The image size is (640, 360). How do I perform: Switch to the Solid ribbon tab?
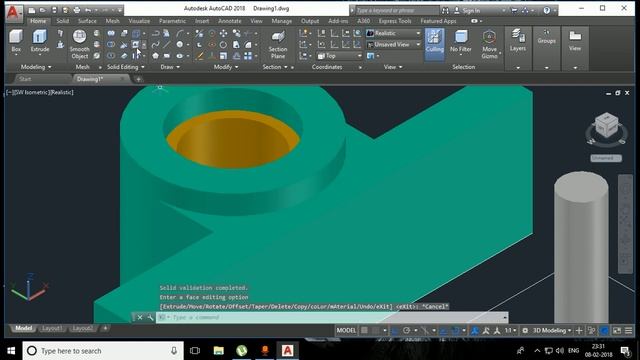[62, 21]
